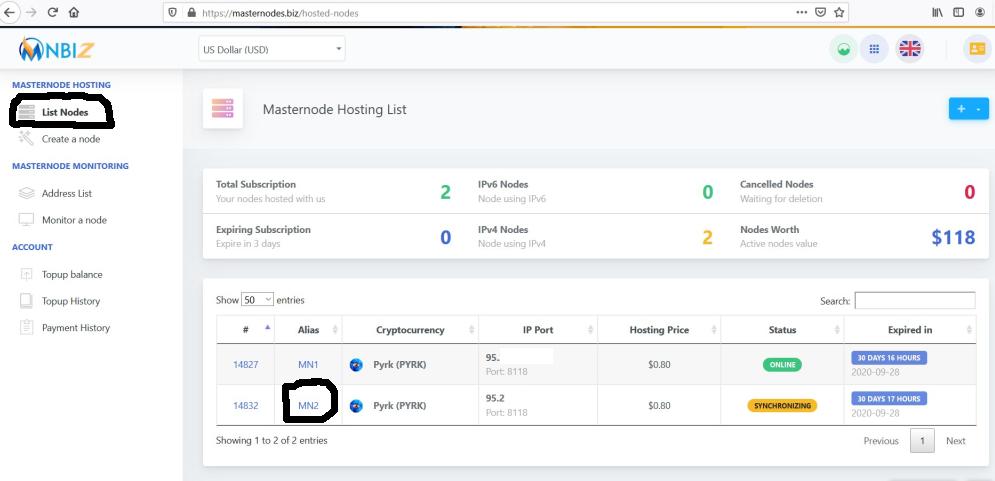Open the browser library icon

point(937,12)
